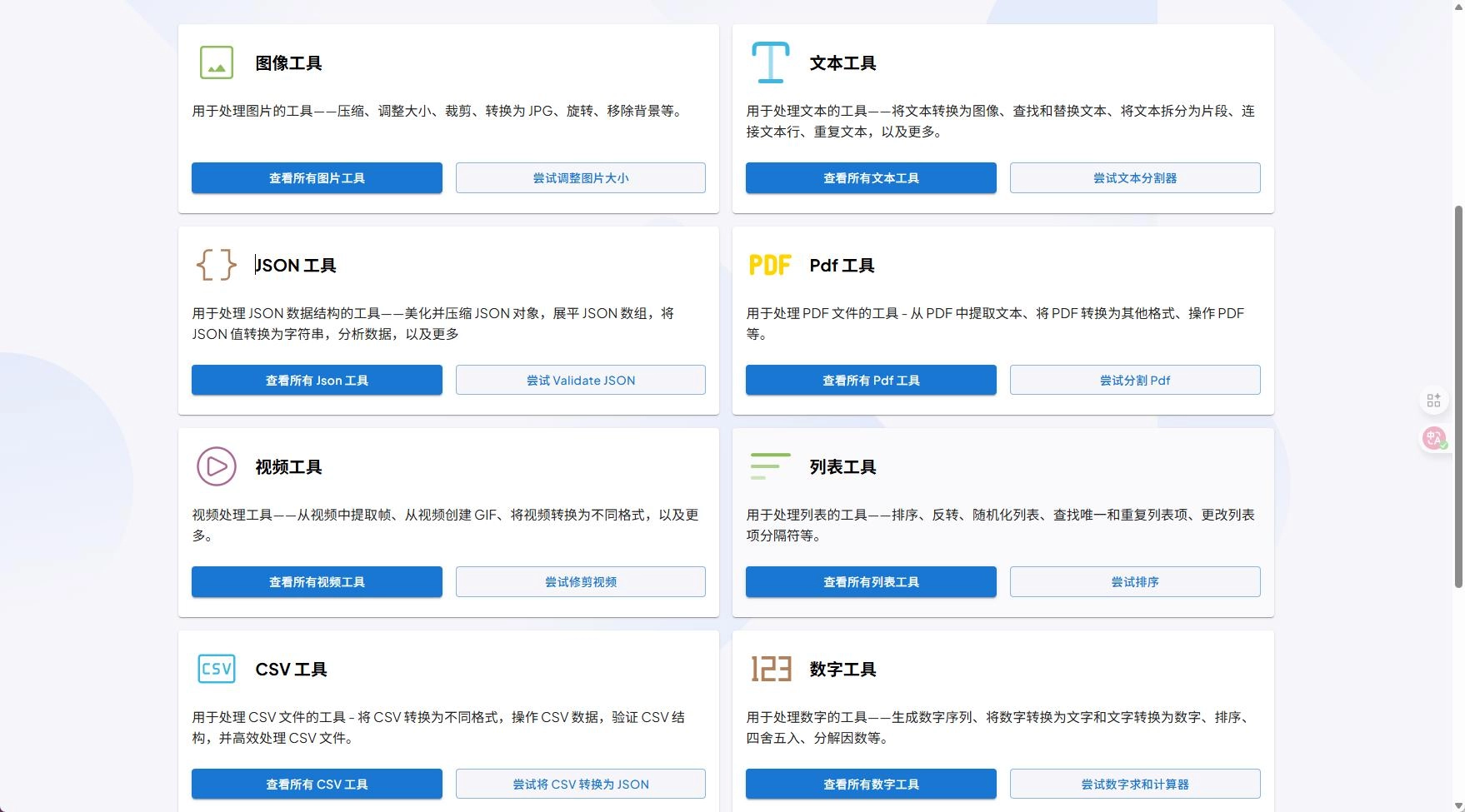Click the 图像工具 heading
This screenshot has width=1465, height=812.
pos(288,63)
